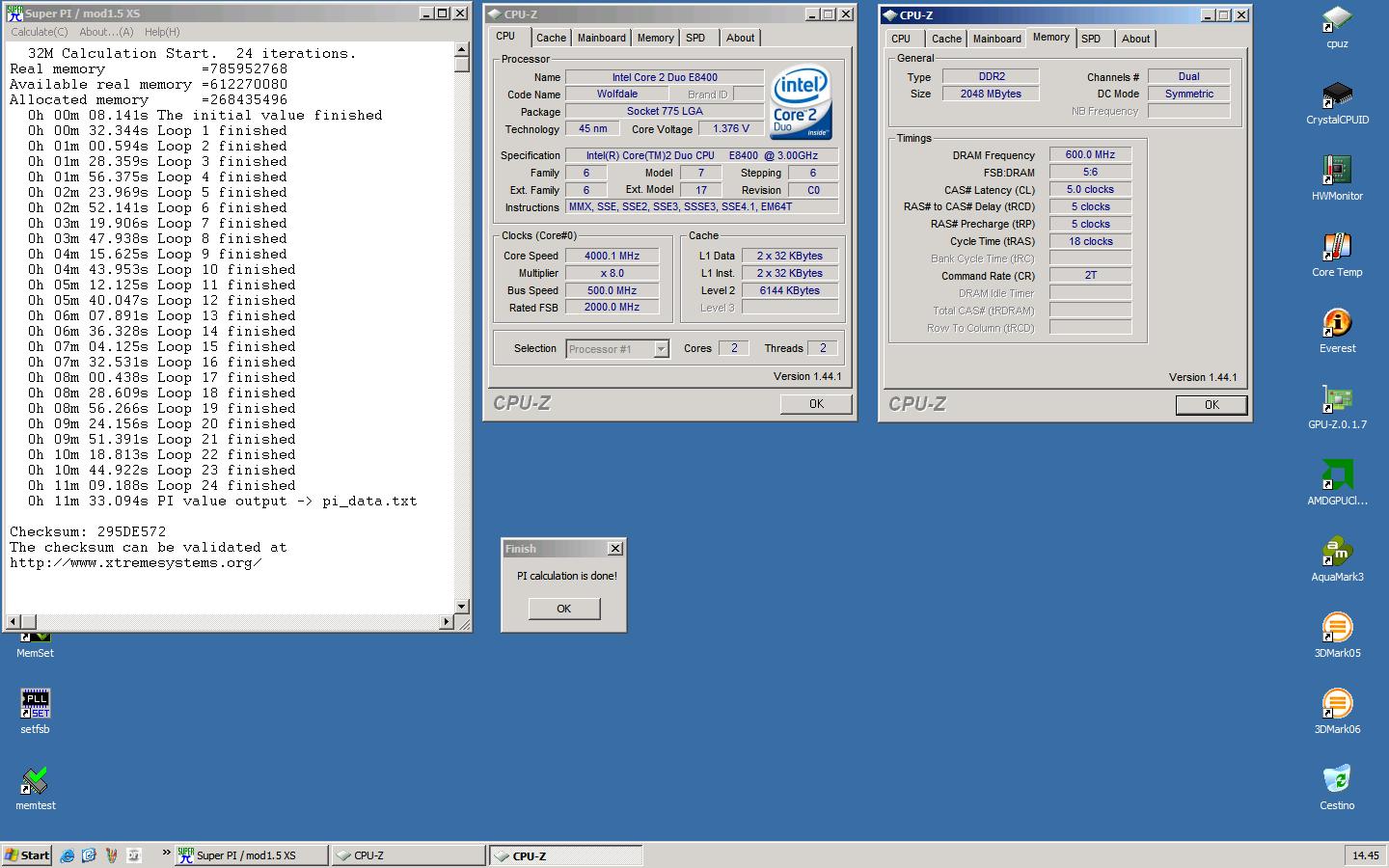Click the Core Speed 4000.1 MHz field
Screen dimensions: 1389x868
612,256
